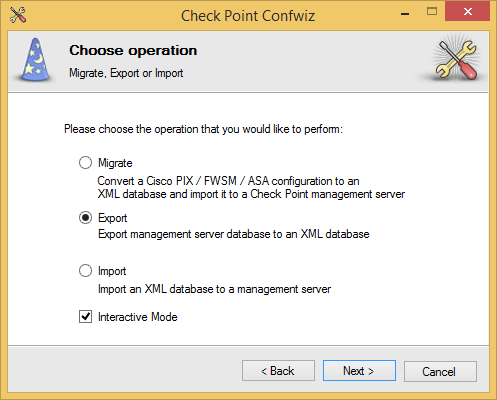Click the blue wizard hat icon
Screen dimensions: 497x400
click(36, 60)
